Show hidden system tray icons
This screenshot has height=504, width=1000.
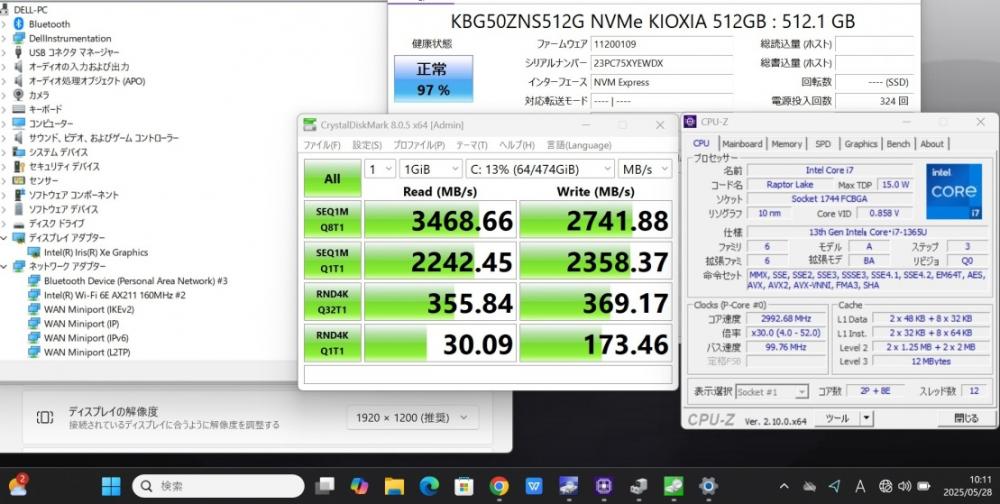coord(784,486)
